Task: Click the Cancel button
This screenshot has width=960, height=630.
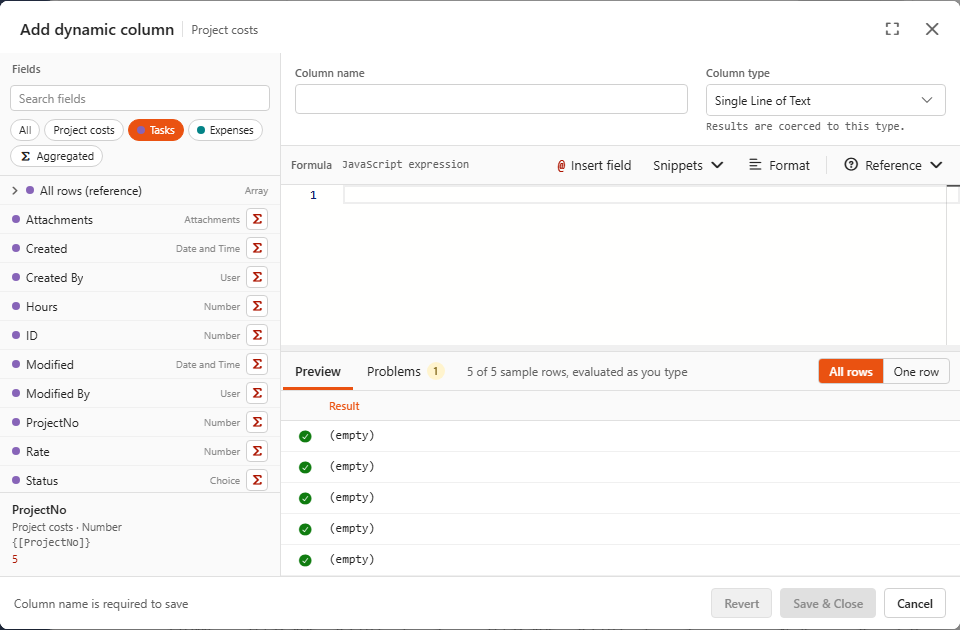Action: (x=915, y=604)
